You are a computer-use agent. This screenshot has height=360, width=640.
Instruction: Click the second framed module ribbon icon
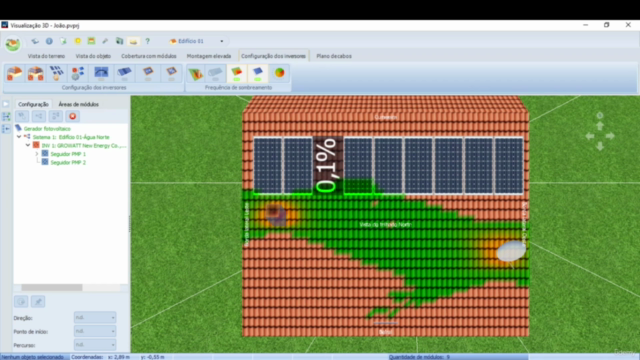coord(171,73)
